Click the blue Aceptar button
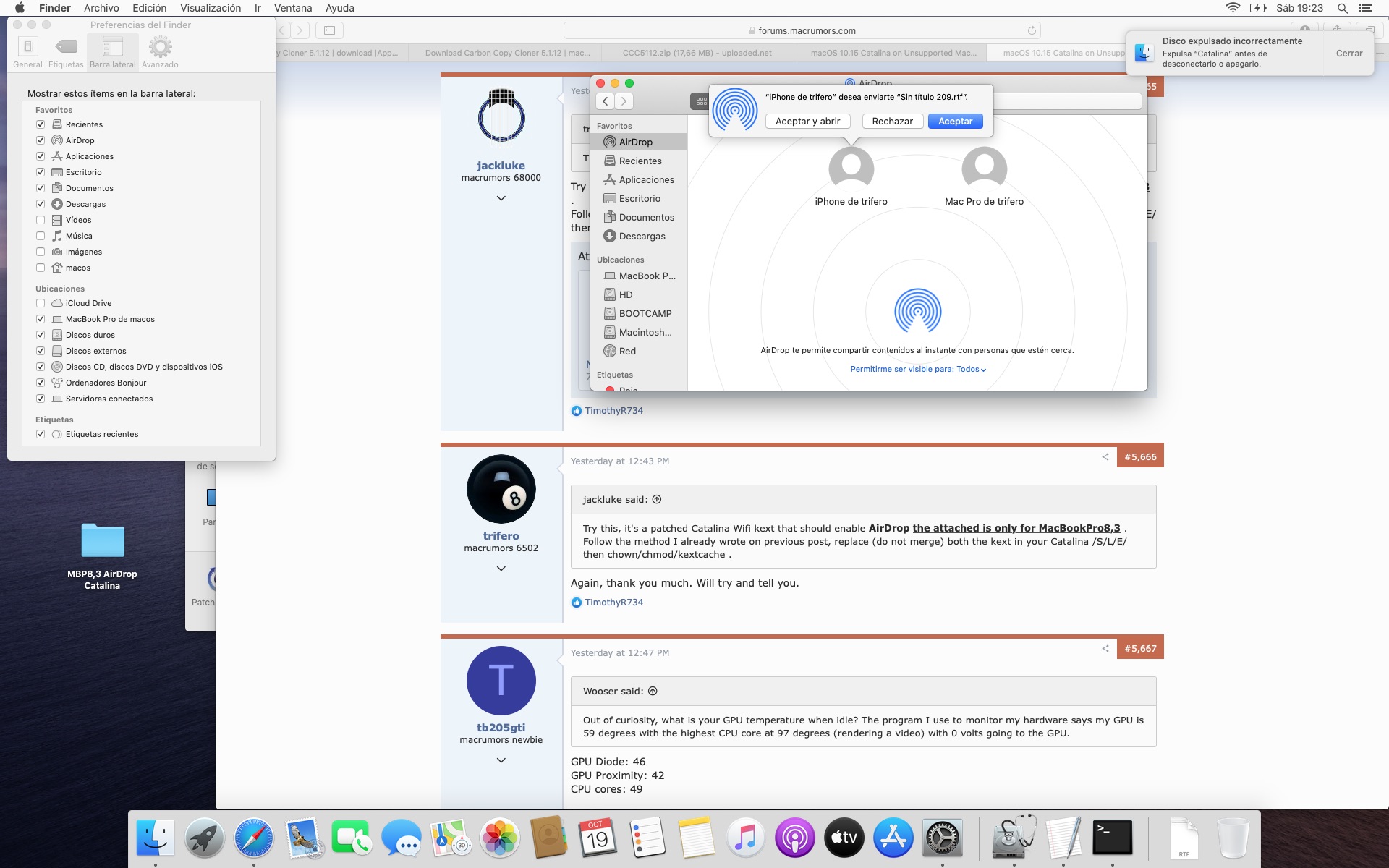Screen dimensions: 1389x868 click(x=955, y=121)
